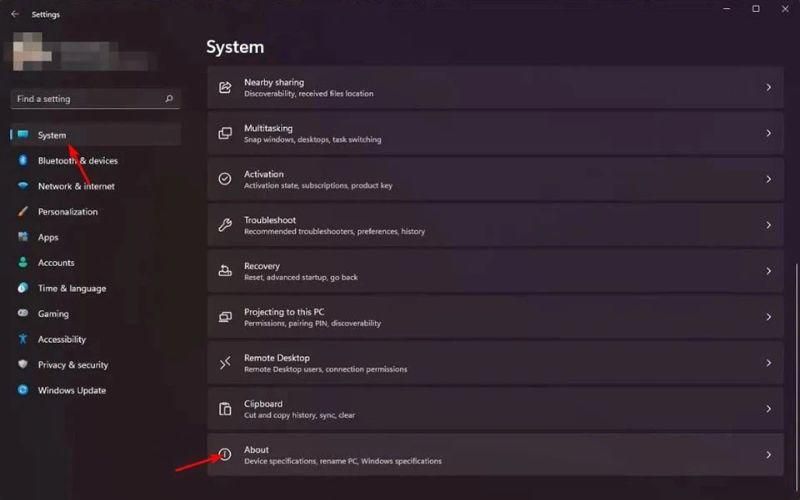
Task: Open Gaming settings
Action: click(95, 313)
